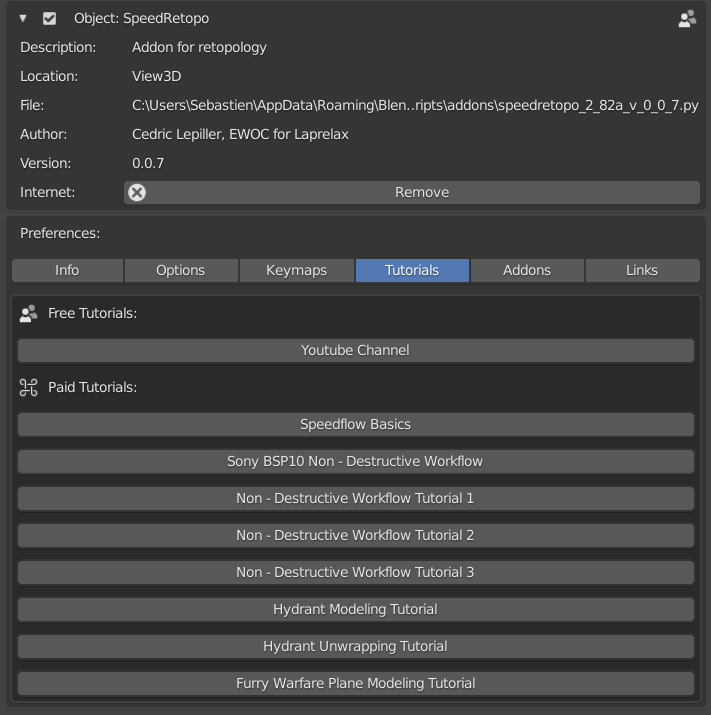711x715 pixels.
Task: Open the Youtube Channel link
Action: point(356,350)
